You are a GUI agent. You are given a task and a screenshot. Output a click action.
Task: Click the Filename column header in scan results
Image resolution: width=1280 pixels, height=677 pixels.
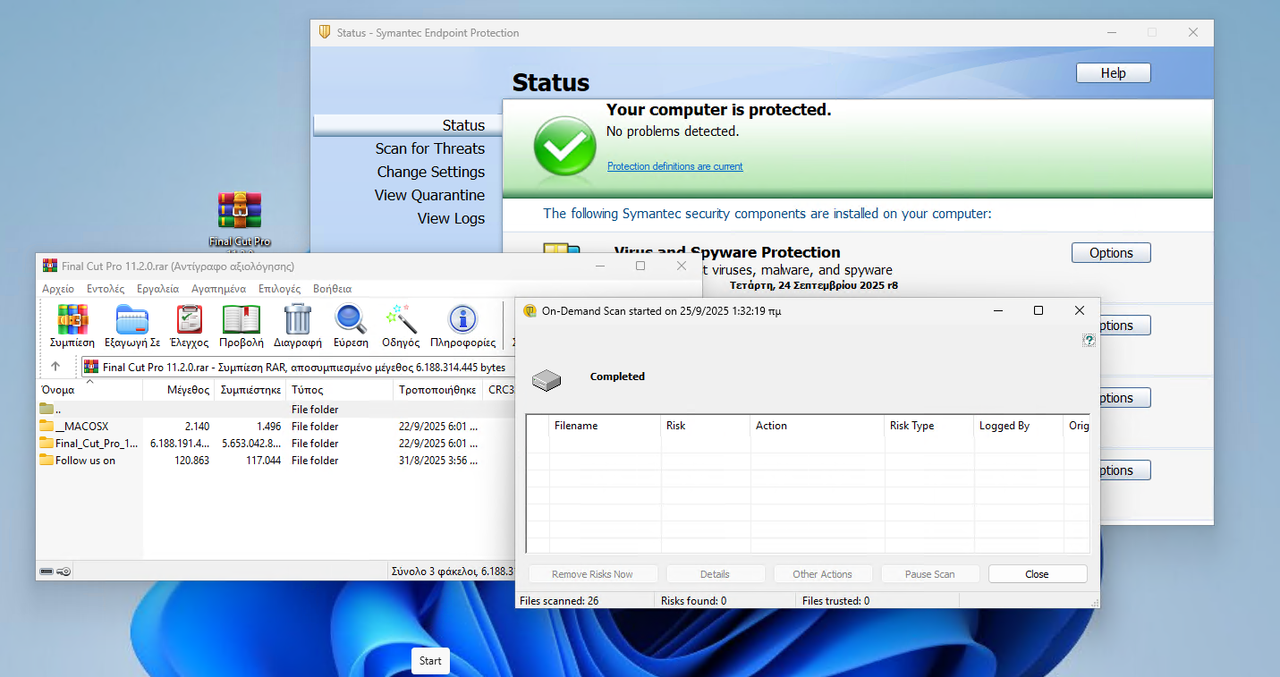[x=604, y=426]
